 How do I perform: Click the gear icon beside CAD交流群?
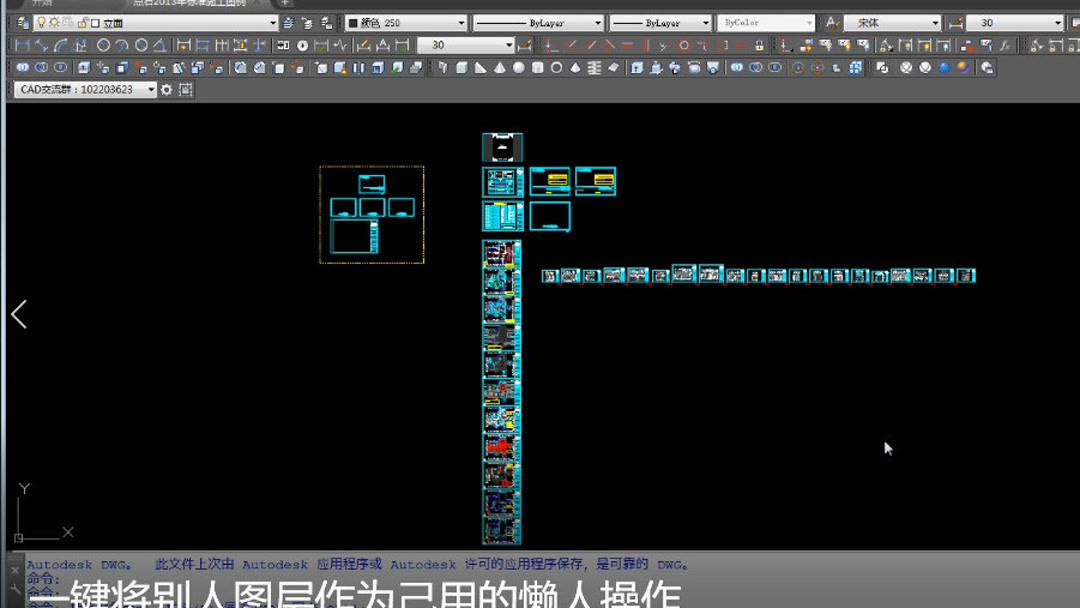click(x=164, y=90)
